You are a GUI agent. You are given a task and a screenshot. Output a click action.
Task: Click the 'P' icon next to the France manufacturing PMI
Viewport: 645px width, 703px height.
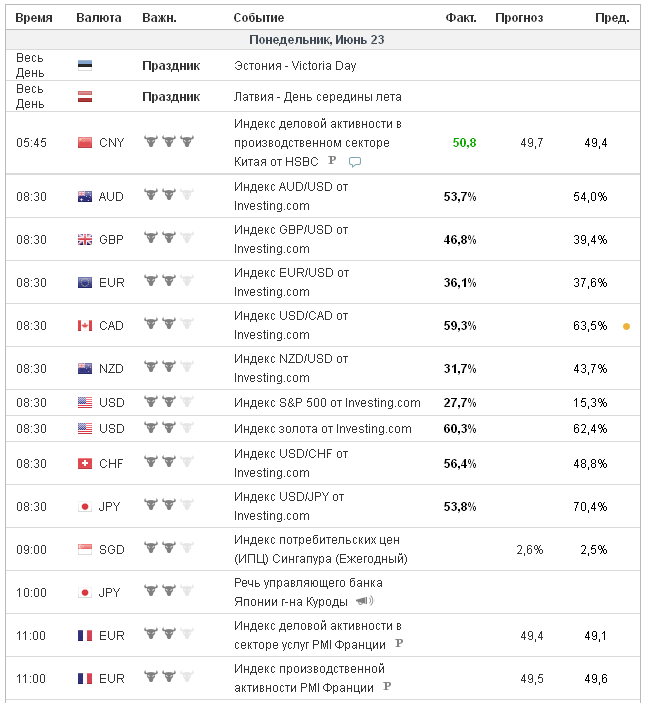387,687
